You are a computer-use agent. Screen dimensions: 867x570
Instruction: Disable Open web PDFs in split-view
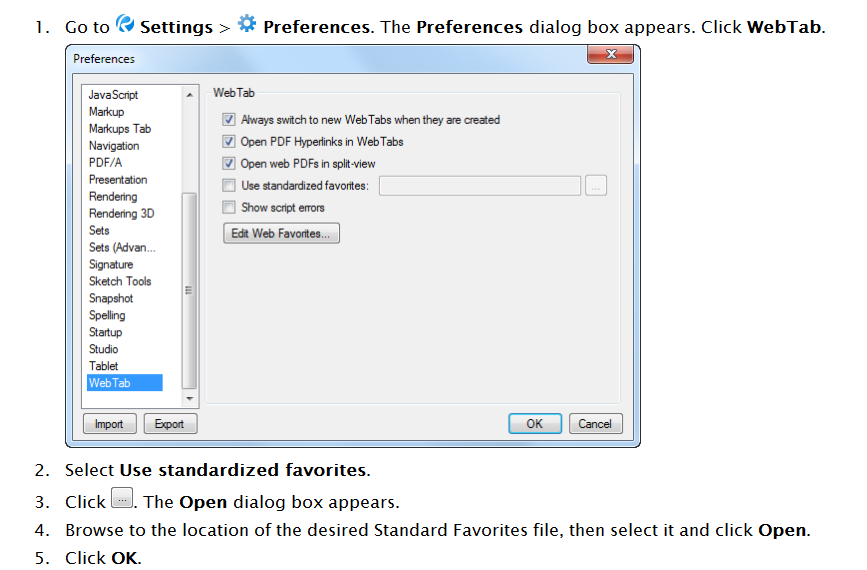229,164
